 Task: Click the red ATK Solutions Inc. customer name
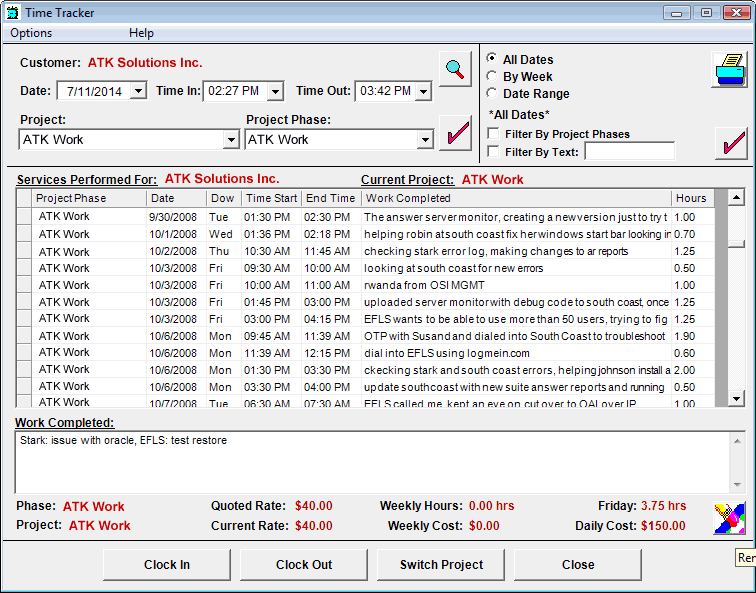click(x=145, y=63)
